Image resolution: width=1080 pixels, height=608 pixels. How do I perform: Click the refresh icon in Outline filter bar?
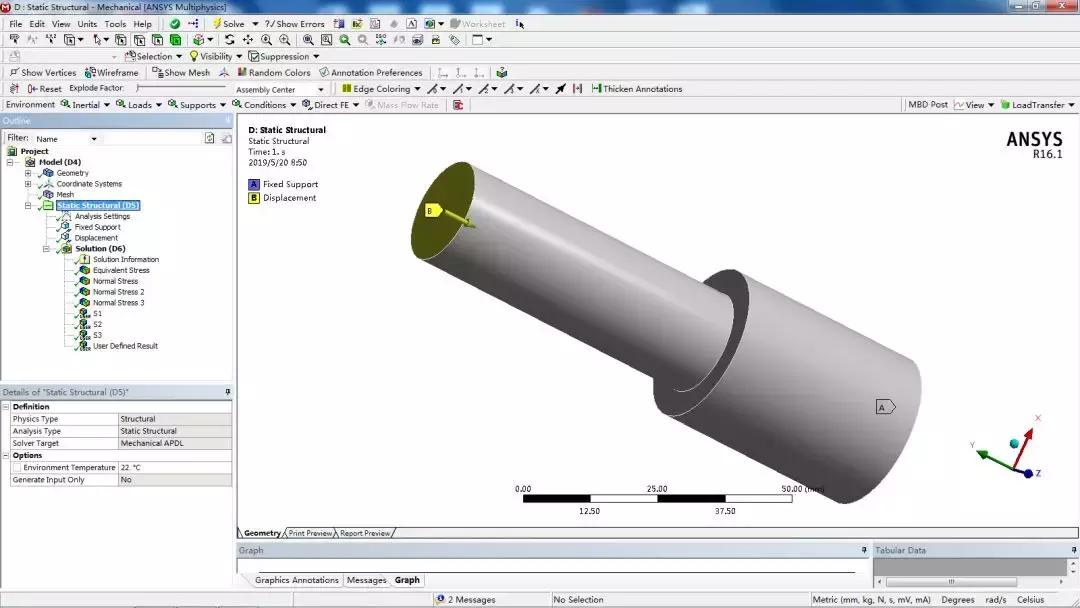[x=209, y=138]
